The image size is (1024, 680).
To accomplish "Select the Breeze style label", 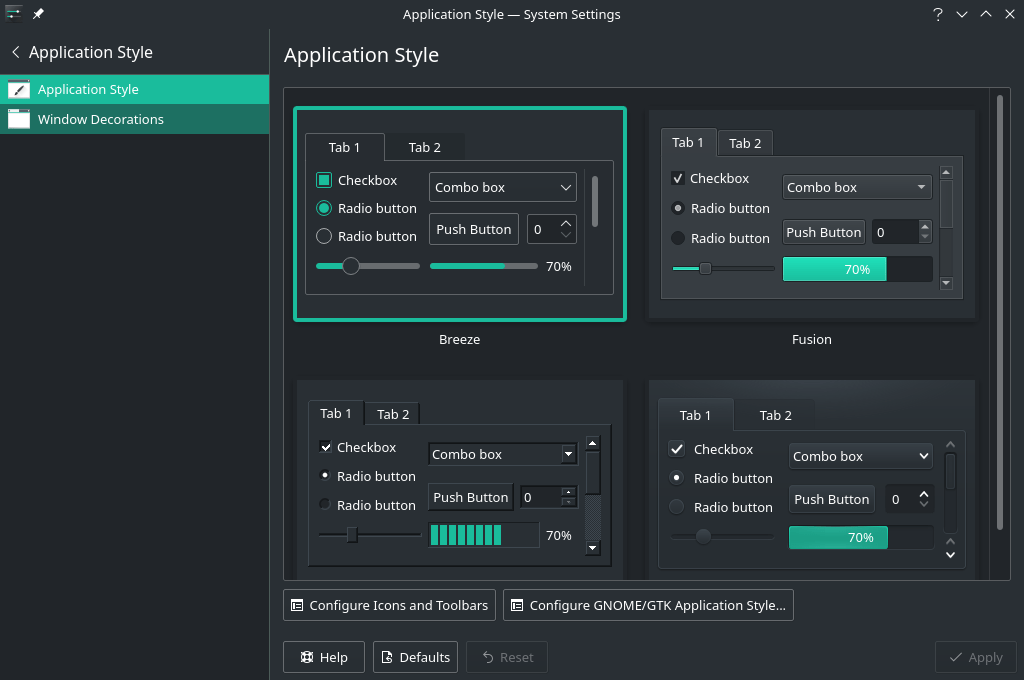I will tap(460, 340).
